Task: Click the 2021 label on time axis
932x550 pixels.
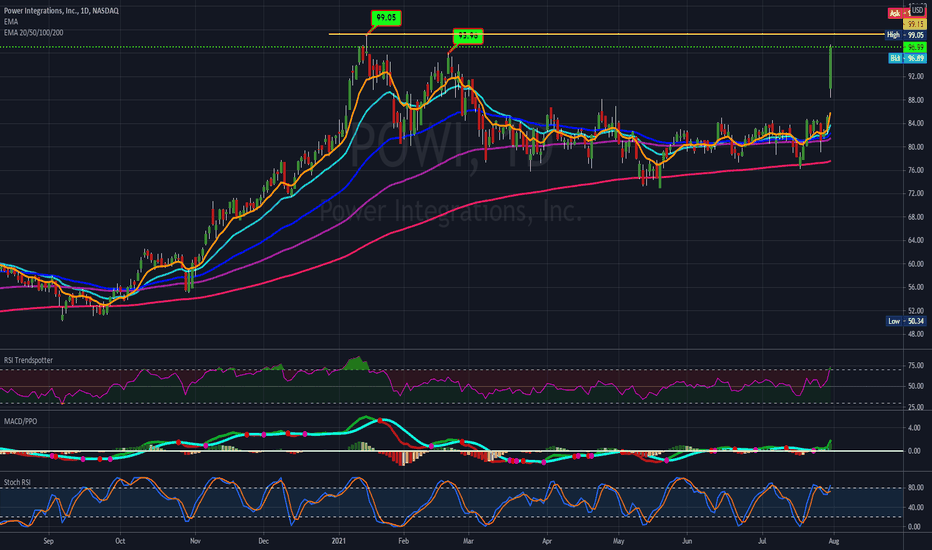Action: click(338, 542)
